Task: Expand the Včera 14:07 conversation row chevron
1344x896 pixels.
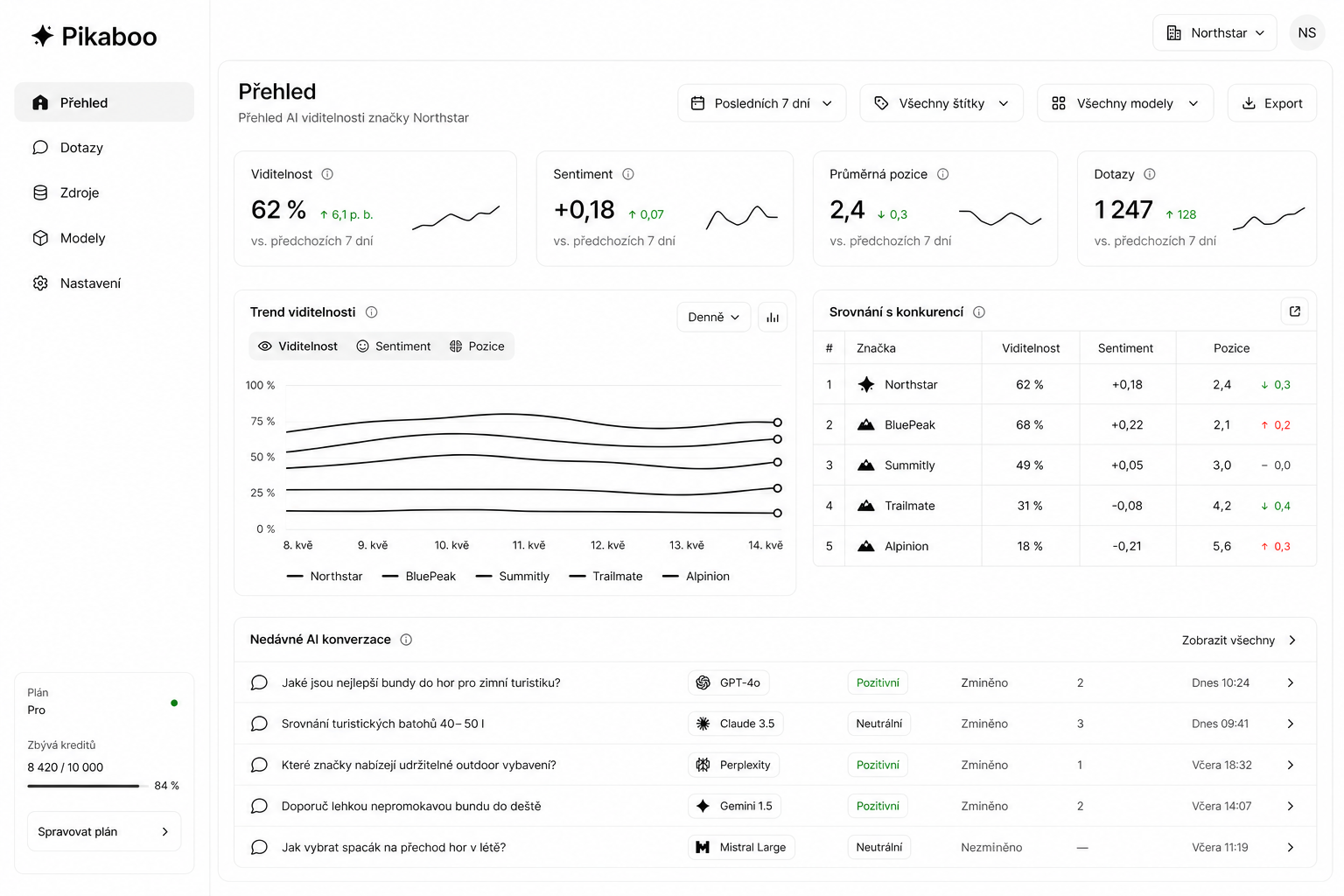Action: tap(1291, 806)
